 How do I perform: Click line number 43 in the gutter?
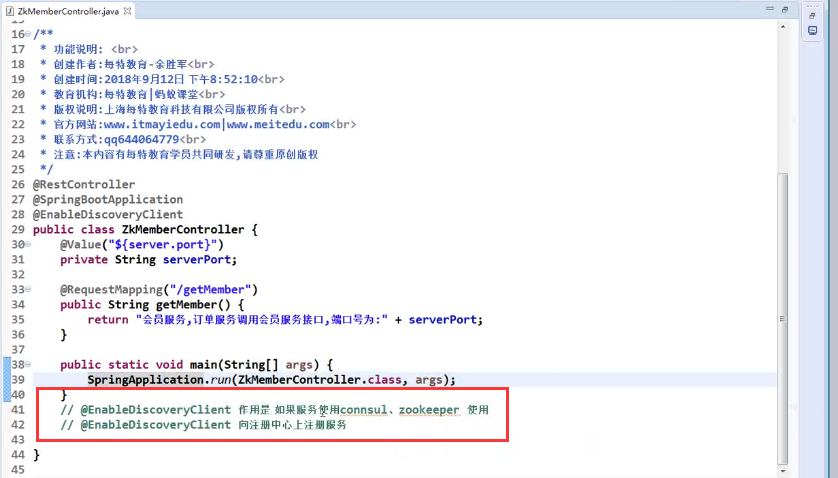coord(18,440)
